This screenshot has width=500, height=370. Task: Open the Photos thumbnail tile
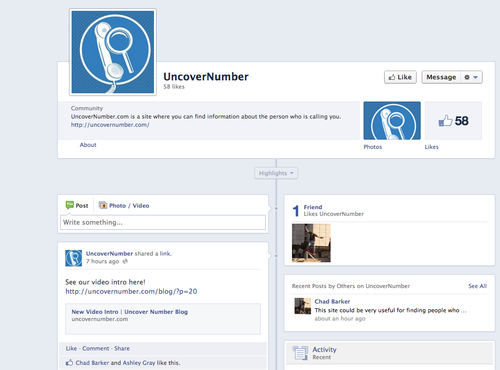pos(392,121)
